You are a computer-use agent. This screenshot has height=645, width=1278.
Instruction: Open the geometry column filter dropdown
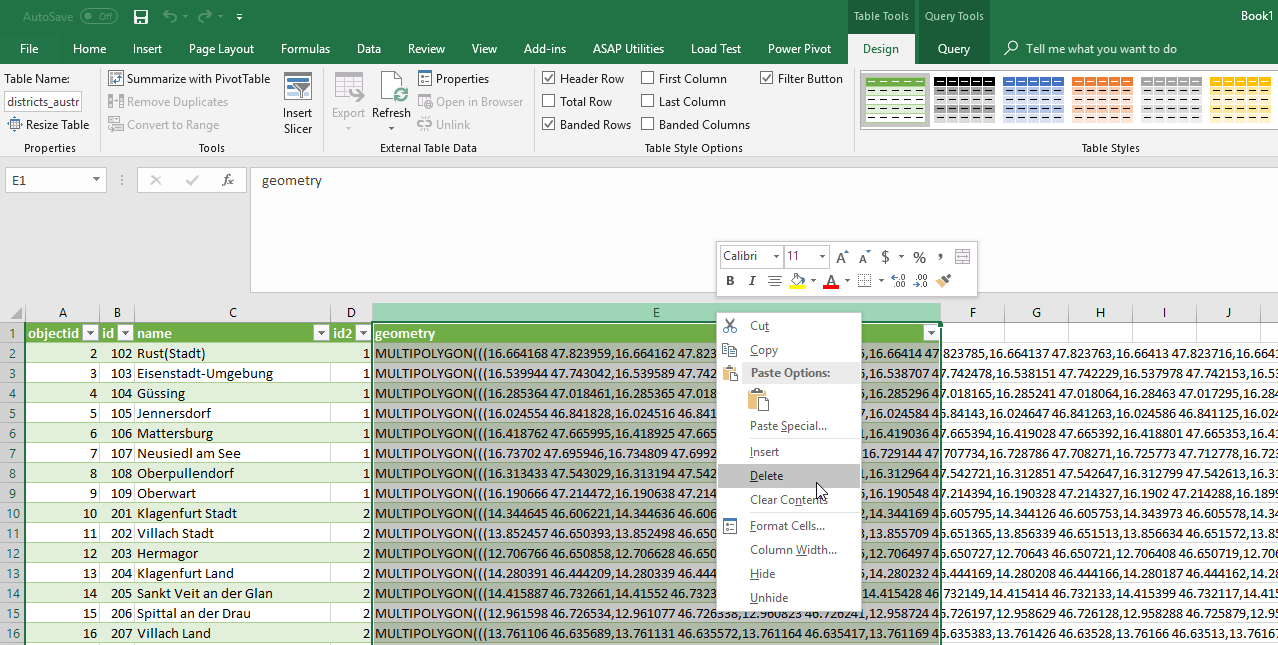[932, 333]
